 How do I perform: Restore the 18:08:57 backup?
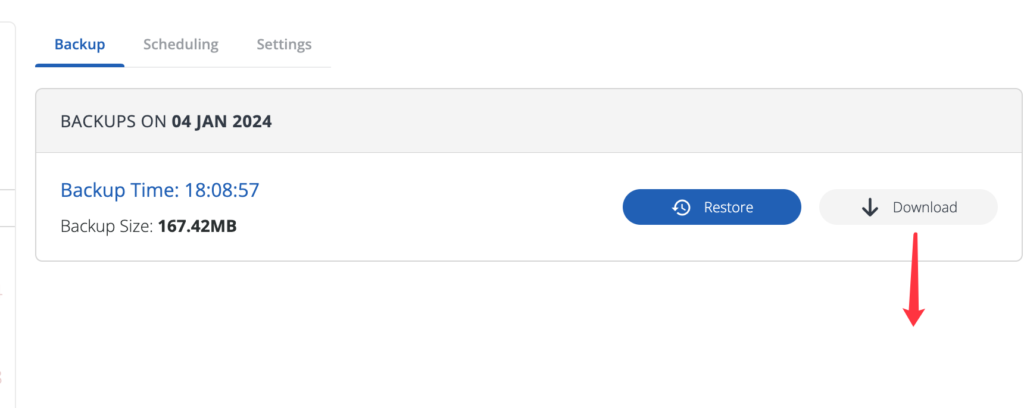pyautogui.click(x=712, y=207)
